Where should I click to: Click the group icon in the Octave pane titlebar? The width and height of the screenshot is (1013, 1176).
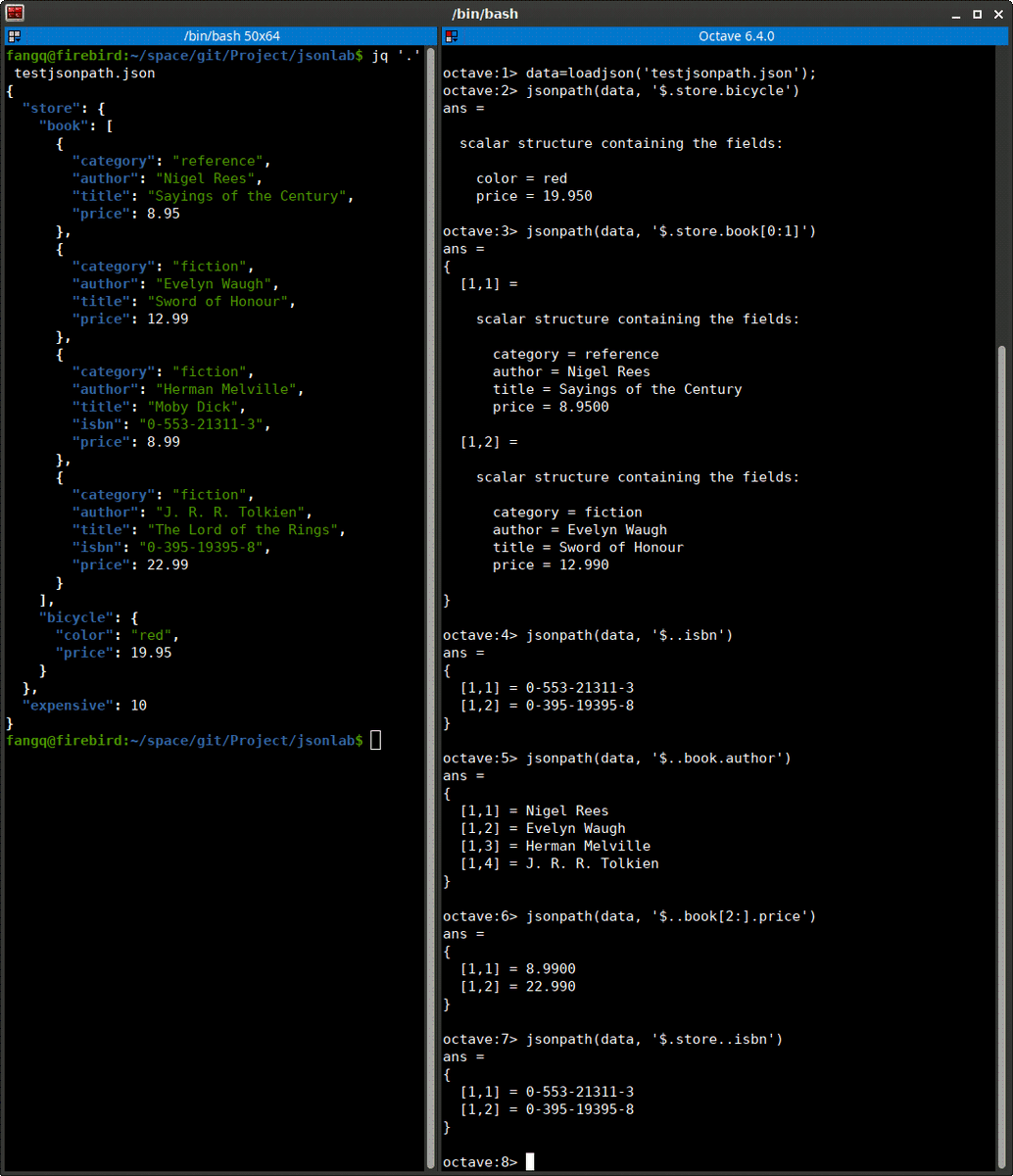pyautogui.click(x=452, y=36)
